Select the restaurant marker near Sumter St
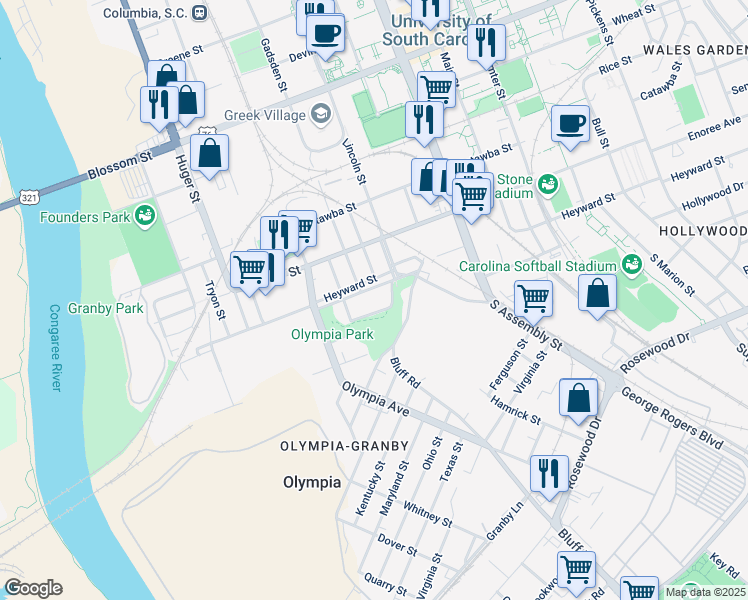 tap(486, 45)
